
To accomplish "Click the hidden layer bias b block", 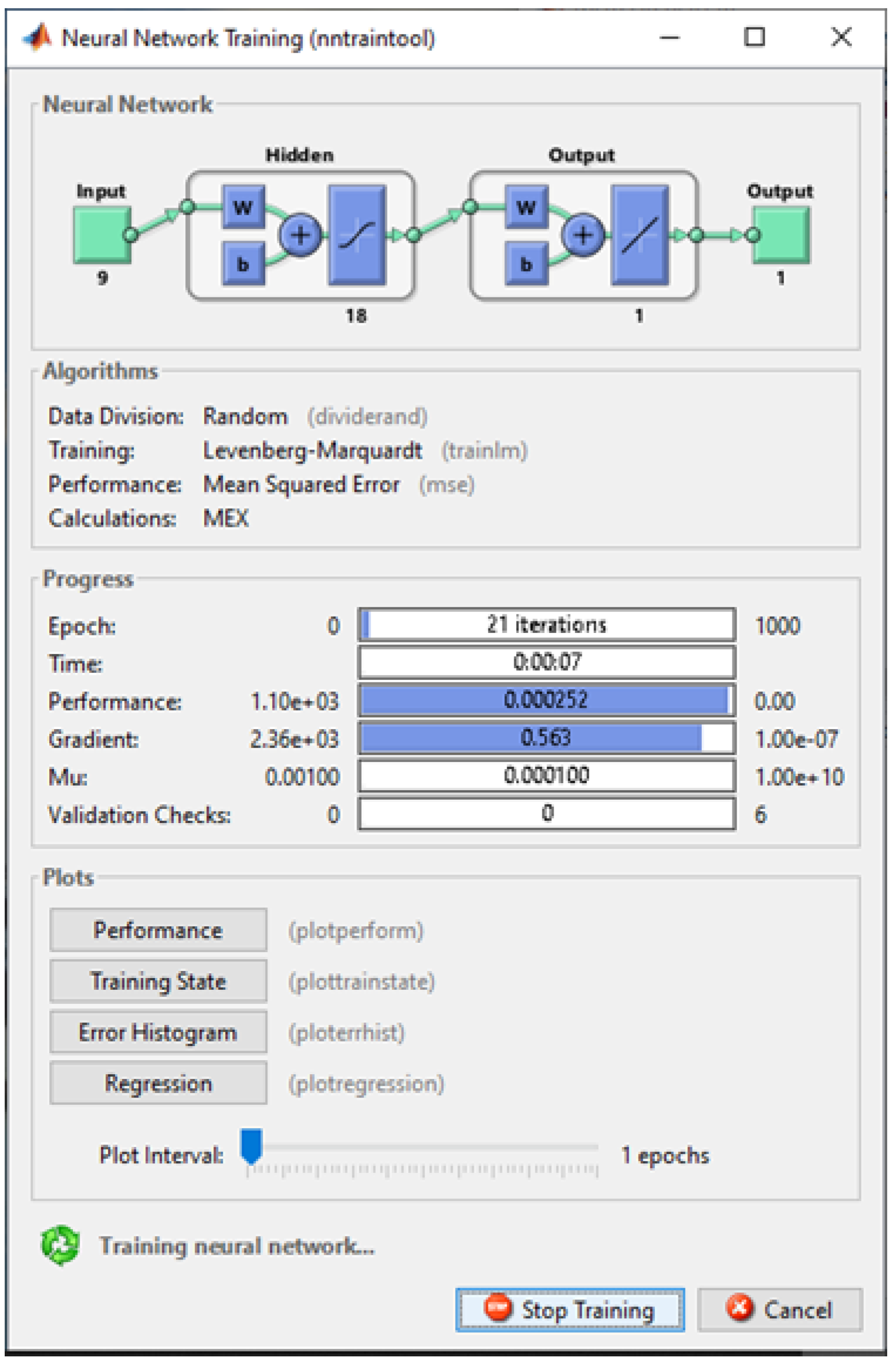I will (243, 265).
